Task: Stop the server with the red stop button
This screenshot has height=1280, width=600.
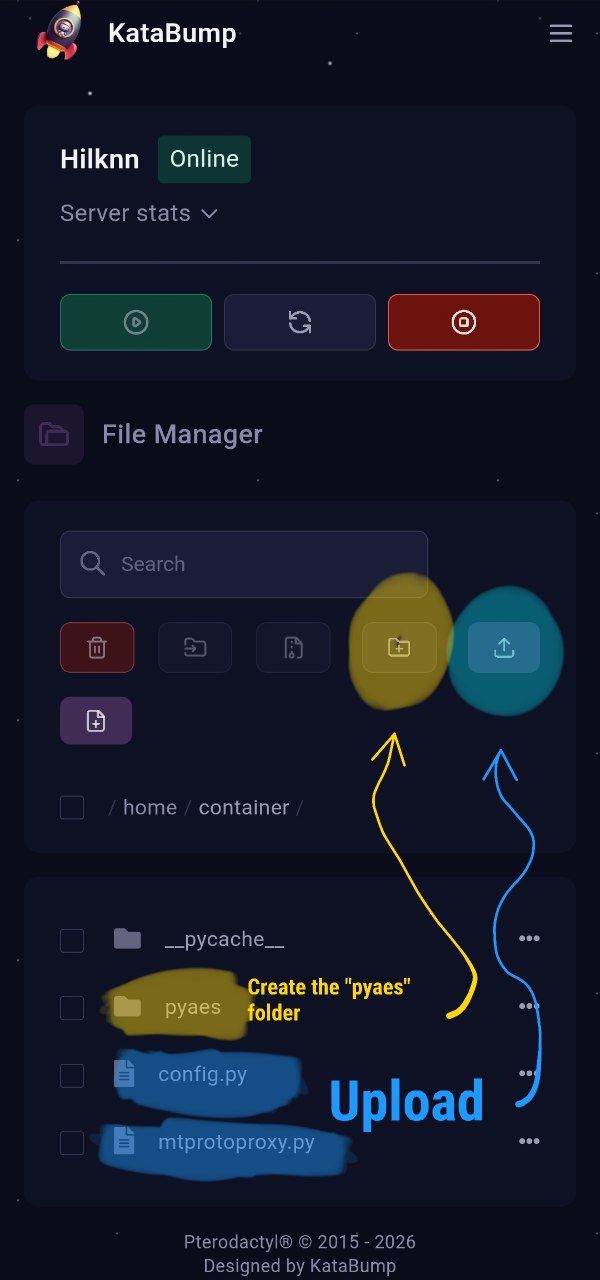Action: pos(464,322)
